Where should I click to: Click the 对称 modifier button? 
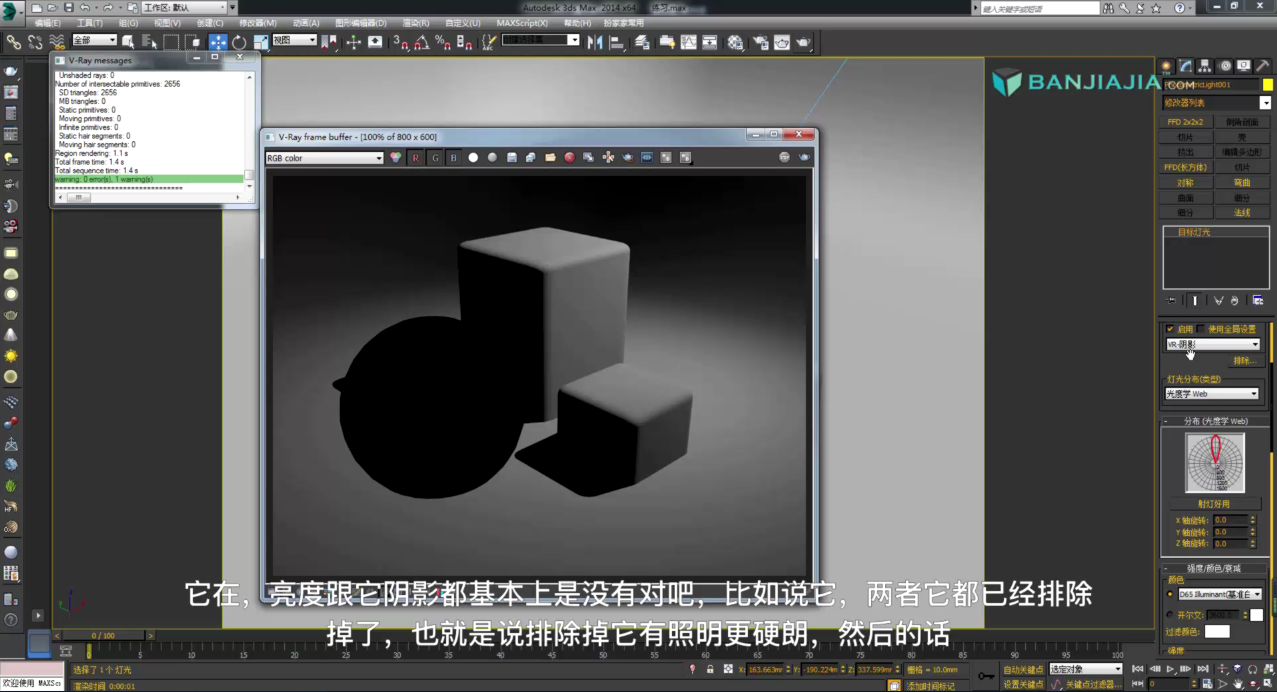[1185, 183]
